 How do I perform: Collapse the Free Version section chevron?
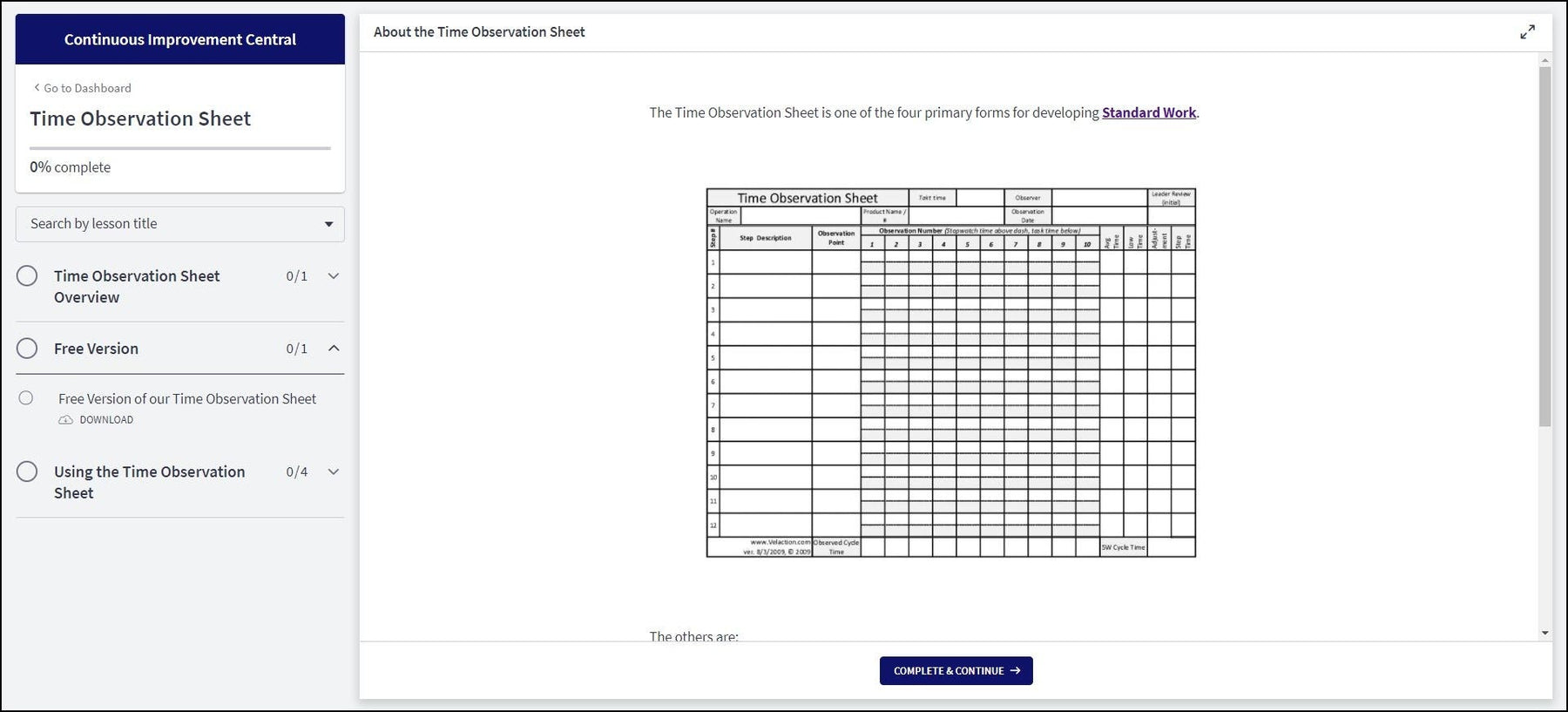click(x=333, y=349)
